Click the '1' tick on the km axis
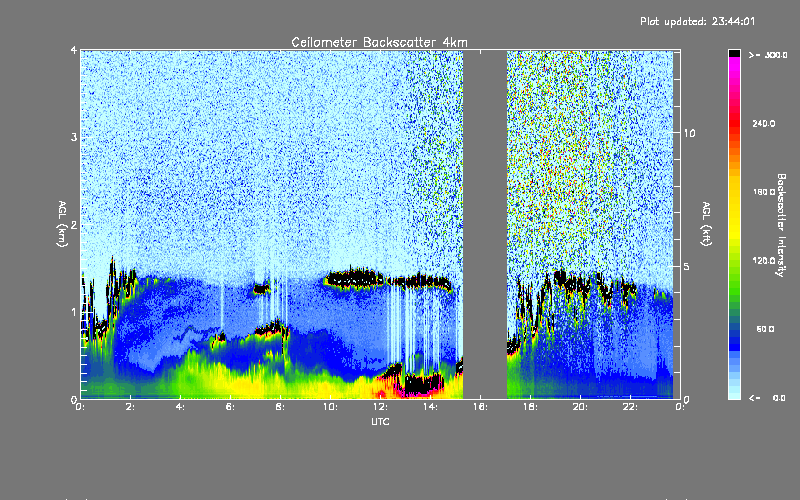This screenshot has height=500, width=800. [74, 312]
